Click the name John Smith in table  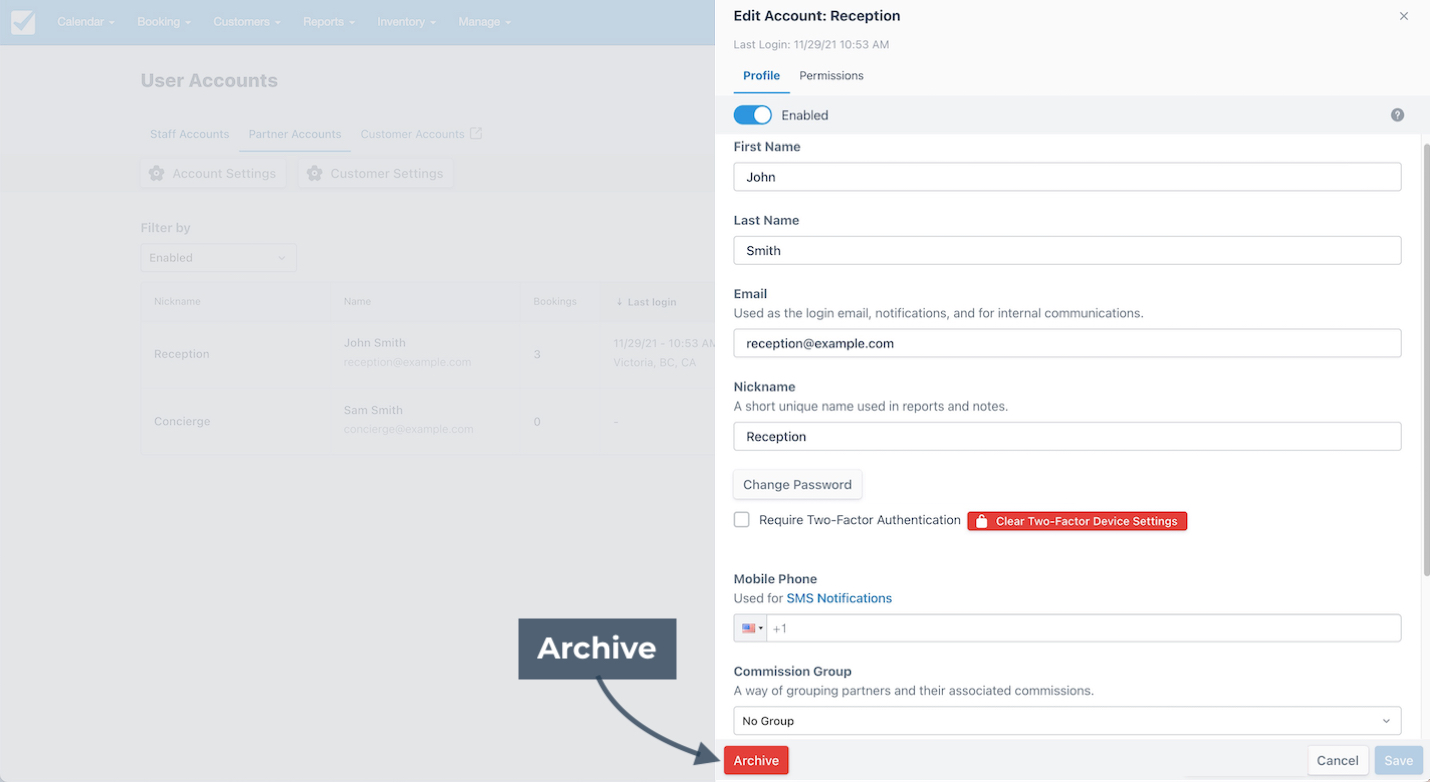(375, 343)
